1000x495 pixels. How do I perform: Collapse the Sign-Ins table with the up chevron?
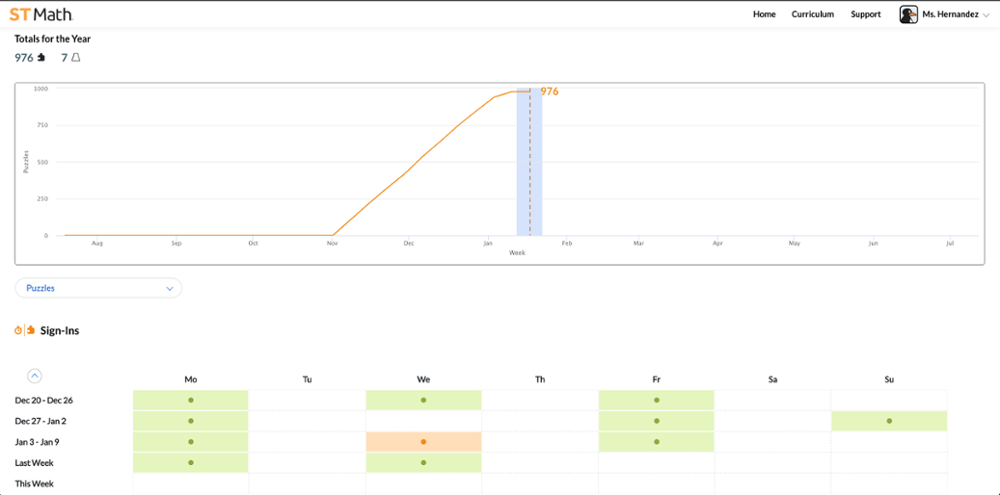[x=34, y=376]
